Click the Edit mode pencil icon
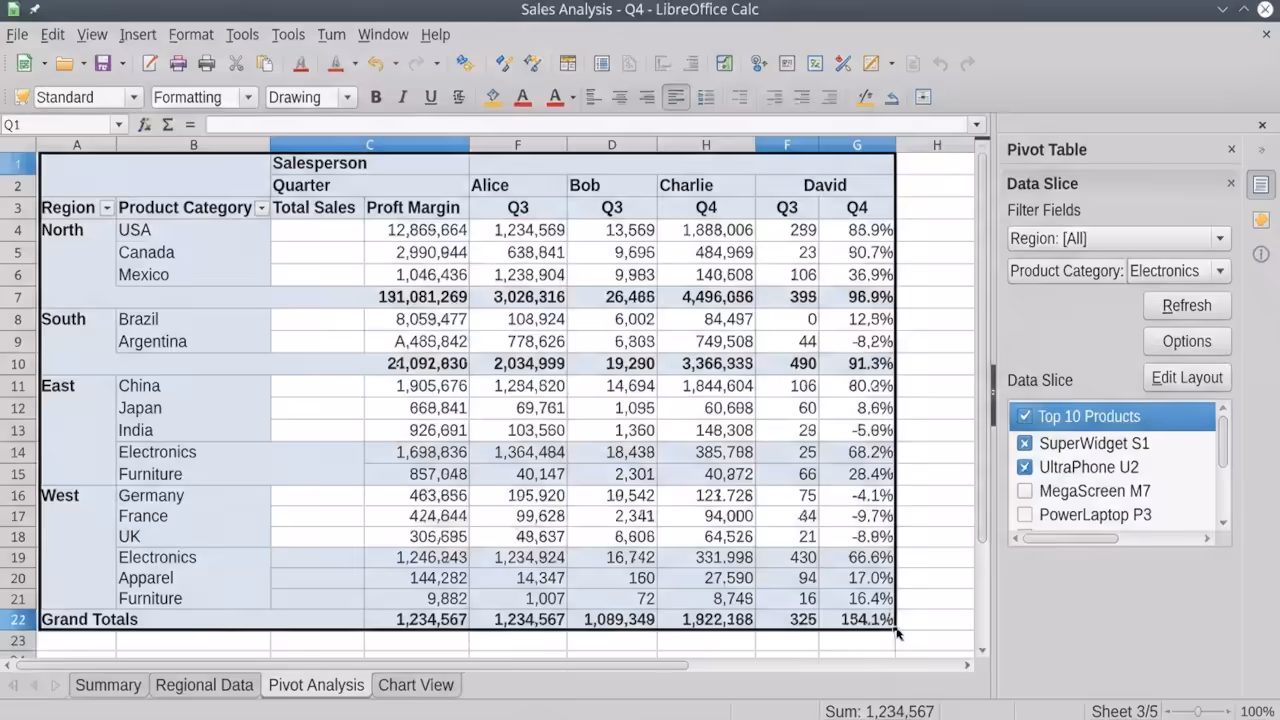1280x720 pixels. (x=150, y=63)
